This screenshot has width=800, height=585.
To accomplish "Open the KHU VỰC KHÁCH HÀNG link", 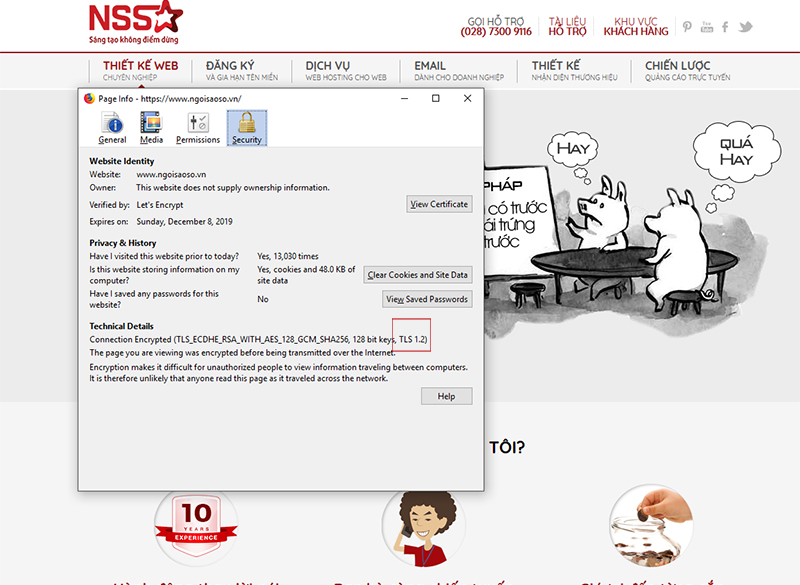I will click(x=636, y=26).
